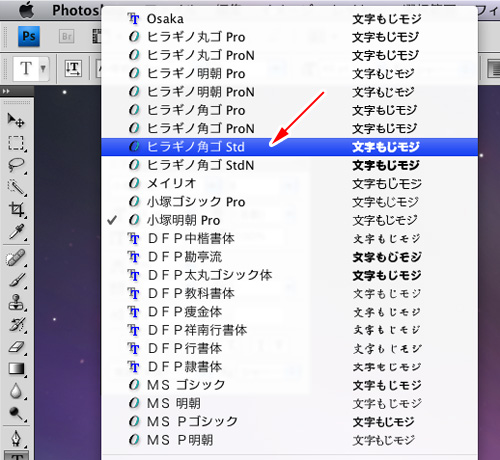Select the Lasso tool

16,165
